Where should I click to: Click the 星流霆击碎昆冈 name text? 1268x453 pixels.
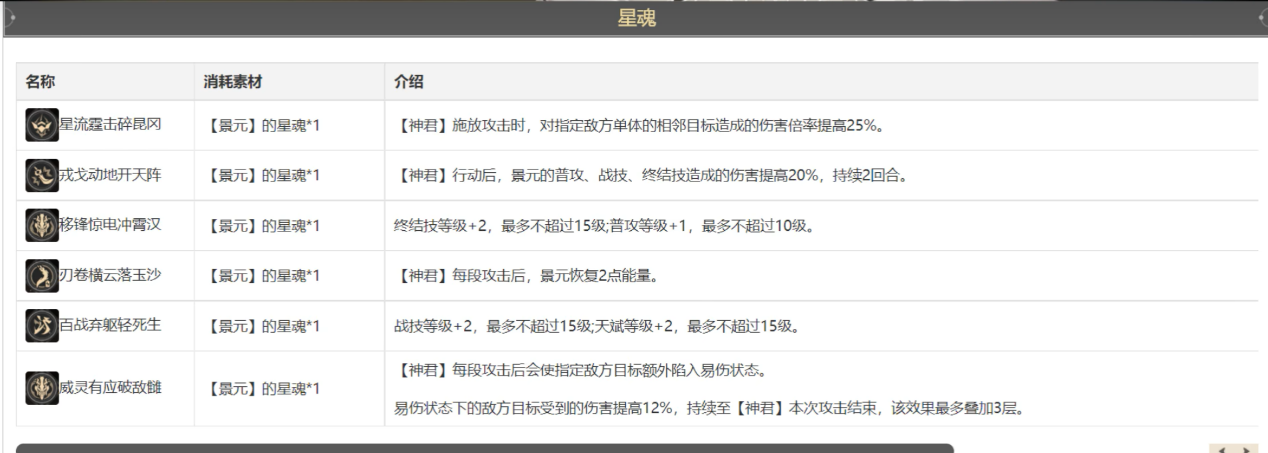click(x=110, y=125)
